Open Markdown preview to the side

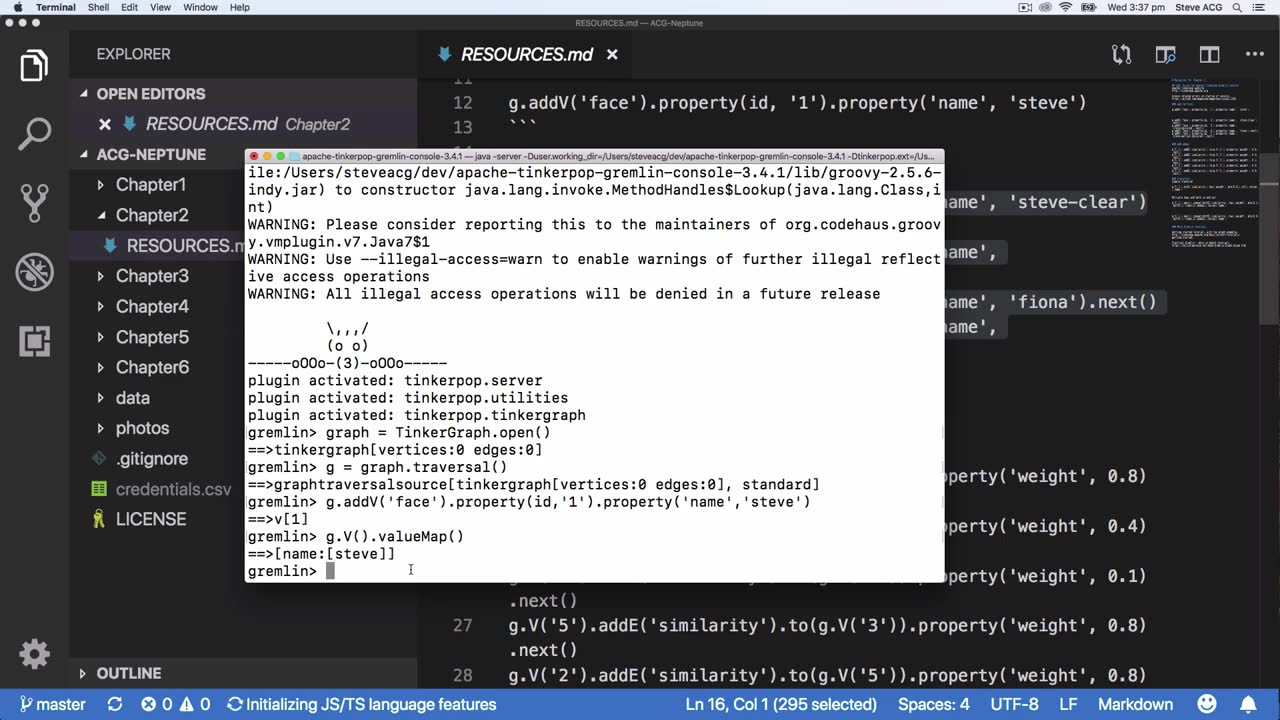[1166, 55]
